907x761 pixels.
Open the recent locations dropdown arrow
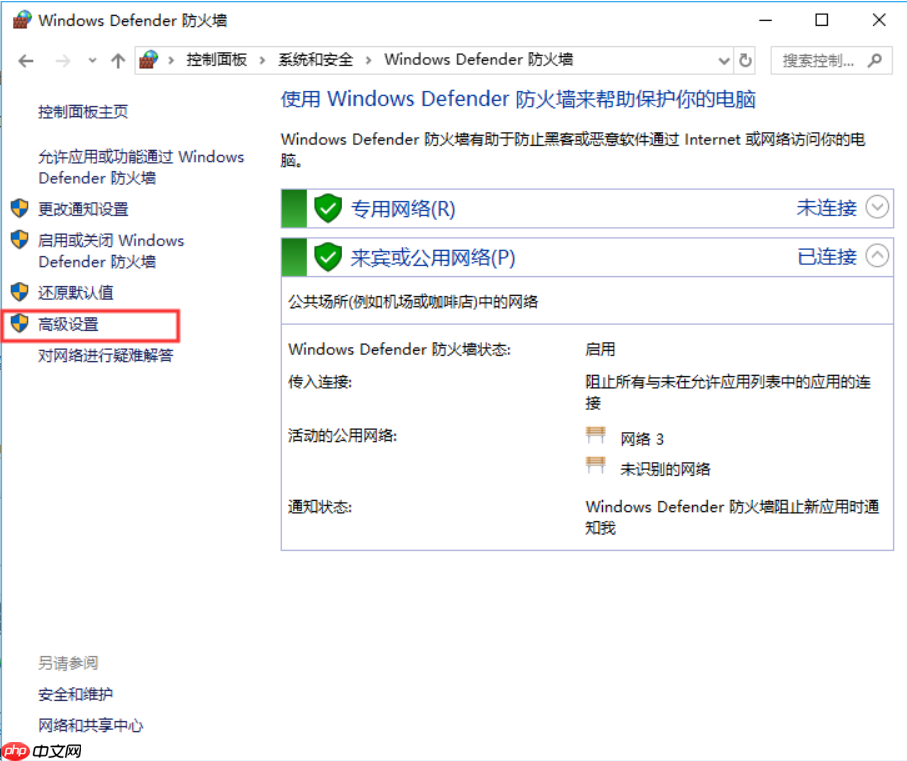pos(92,60)
